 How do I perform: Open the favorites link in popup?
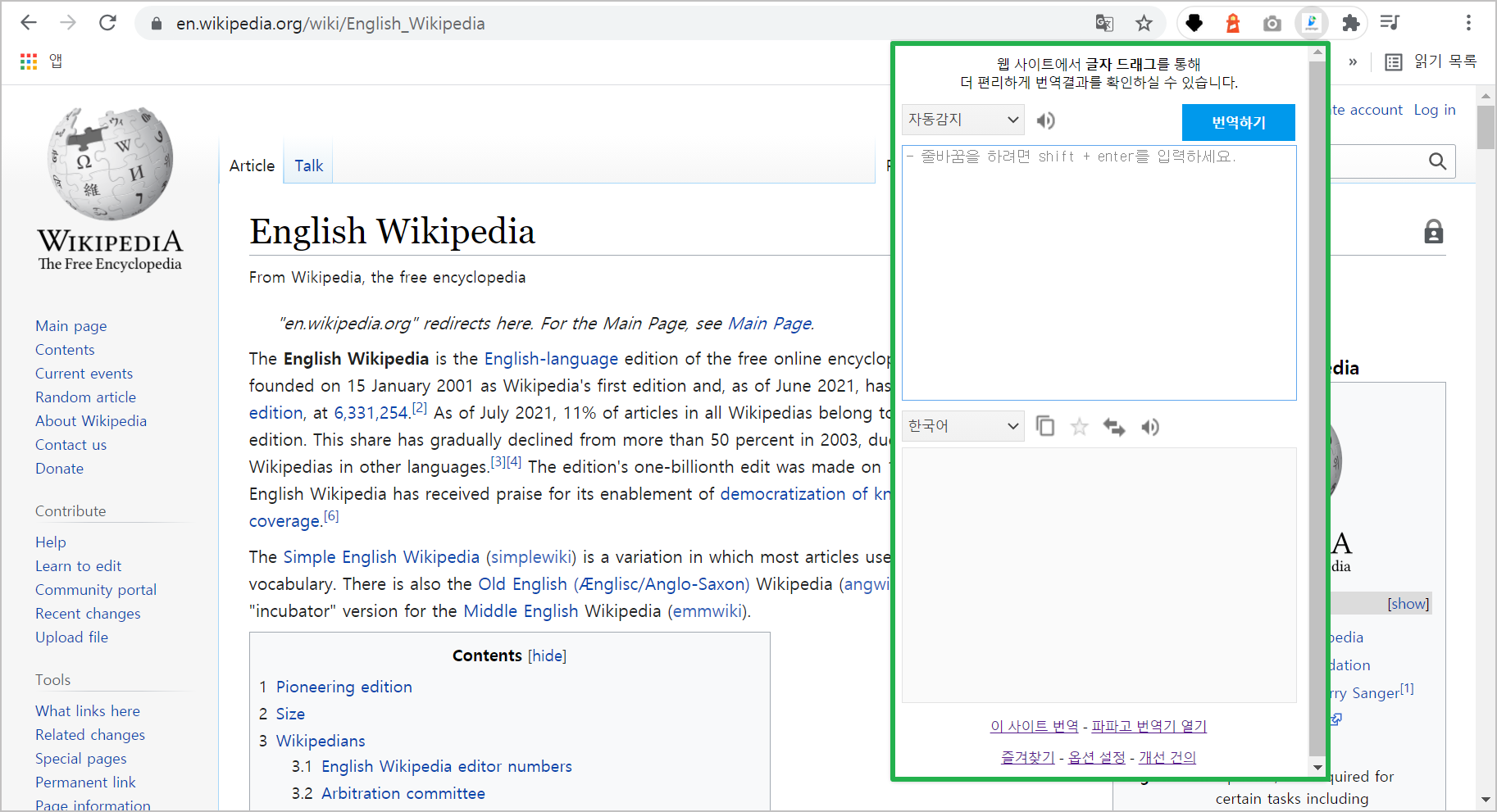pyautogui.click(x=1027, y=757)
